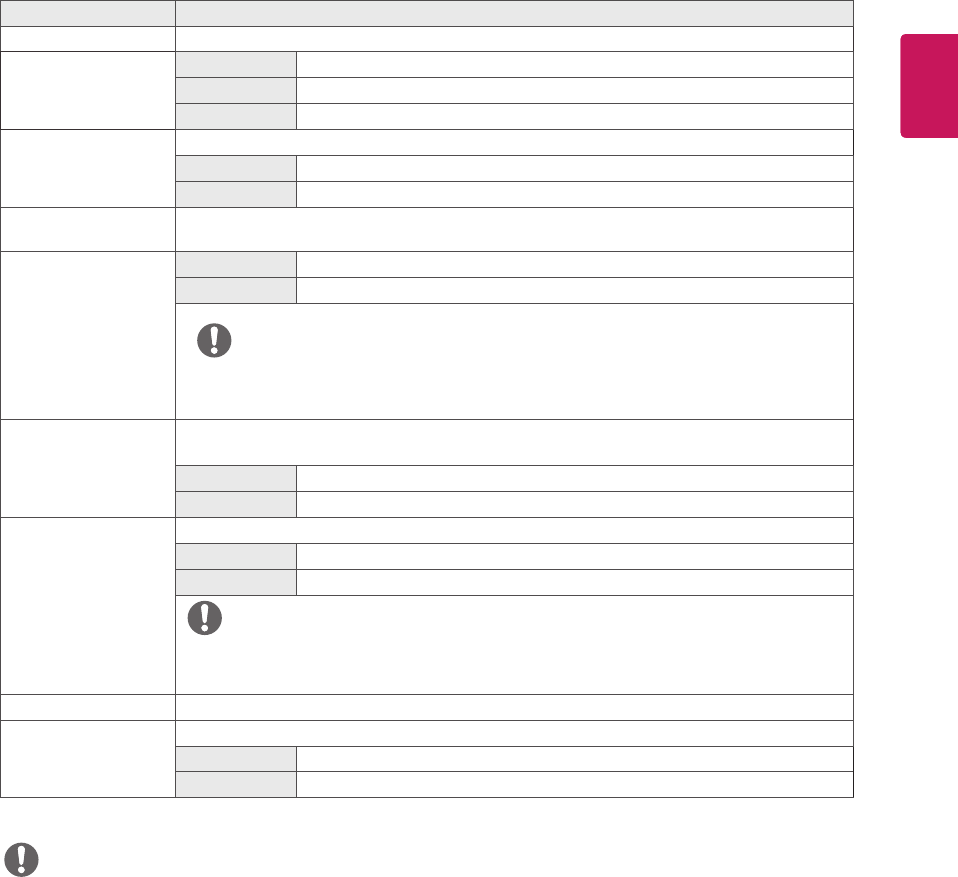This screenshot has height=877, width=958.
Task: Click the left-column cell beside the lower note box
Action: coord(88,605)
